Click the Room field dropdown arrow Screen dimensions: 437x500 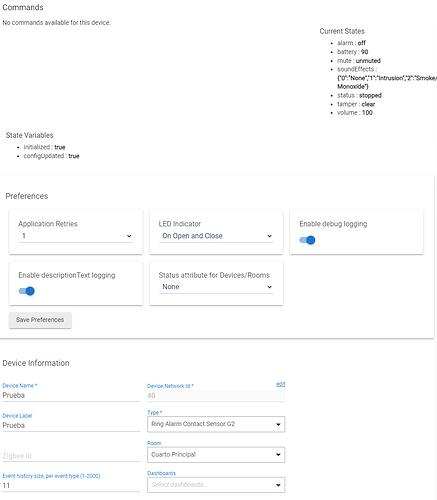click(x=278, y=455)
